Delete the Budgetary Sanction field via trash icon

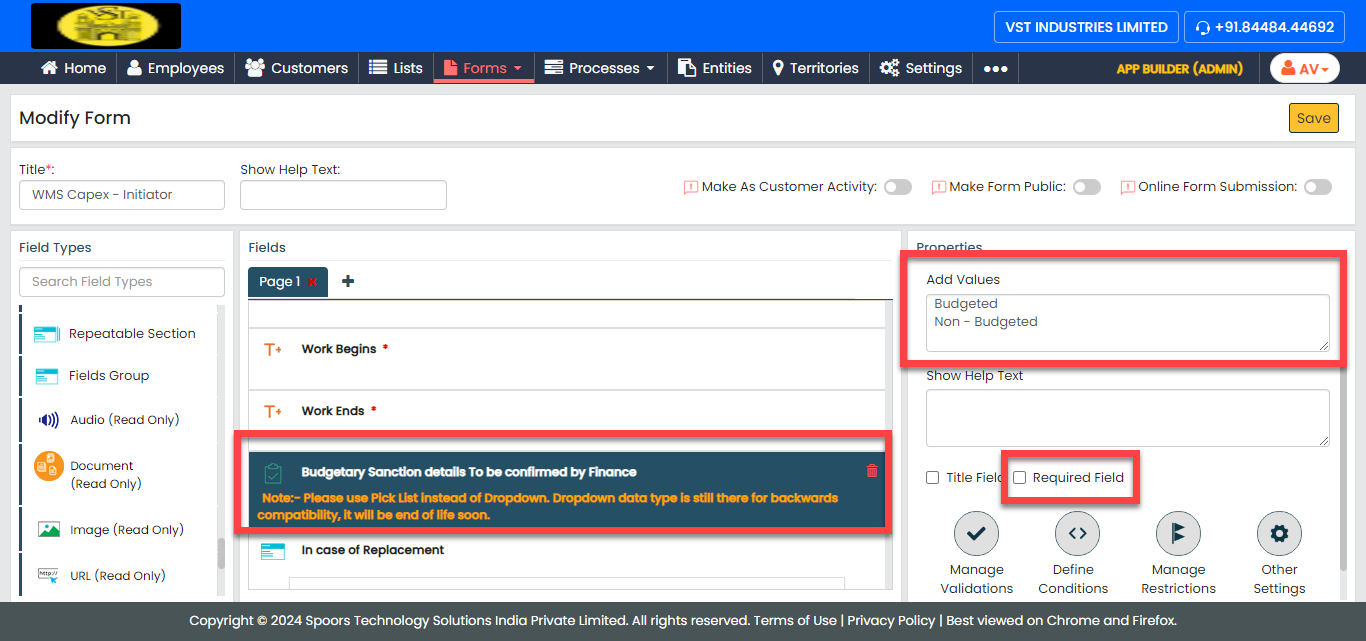pyautogui.click(x=871, y=471)
